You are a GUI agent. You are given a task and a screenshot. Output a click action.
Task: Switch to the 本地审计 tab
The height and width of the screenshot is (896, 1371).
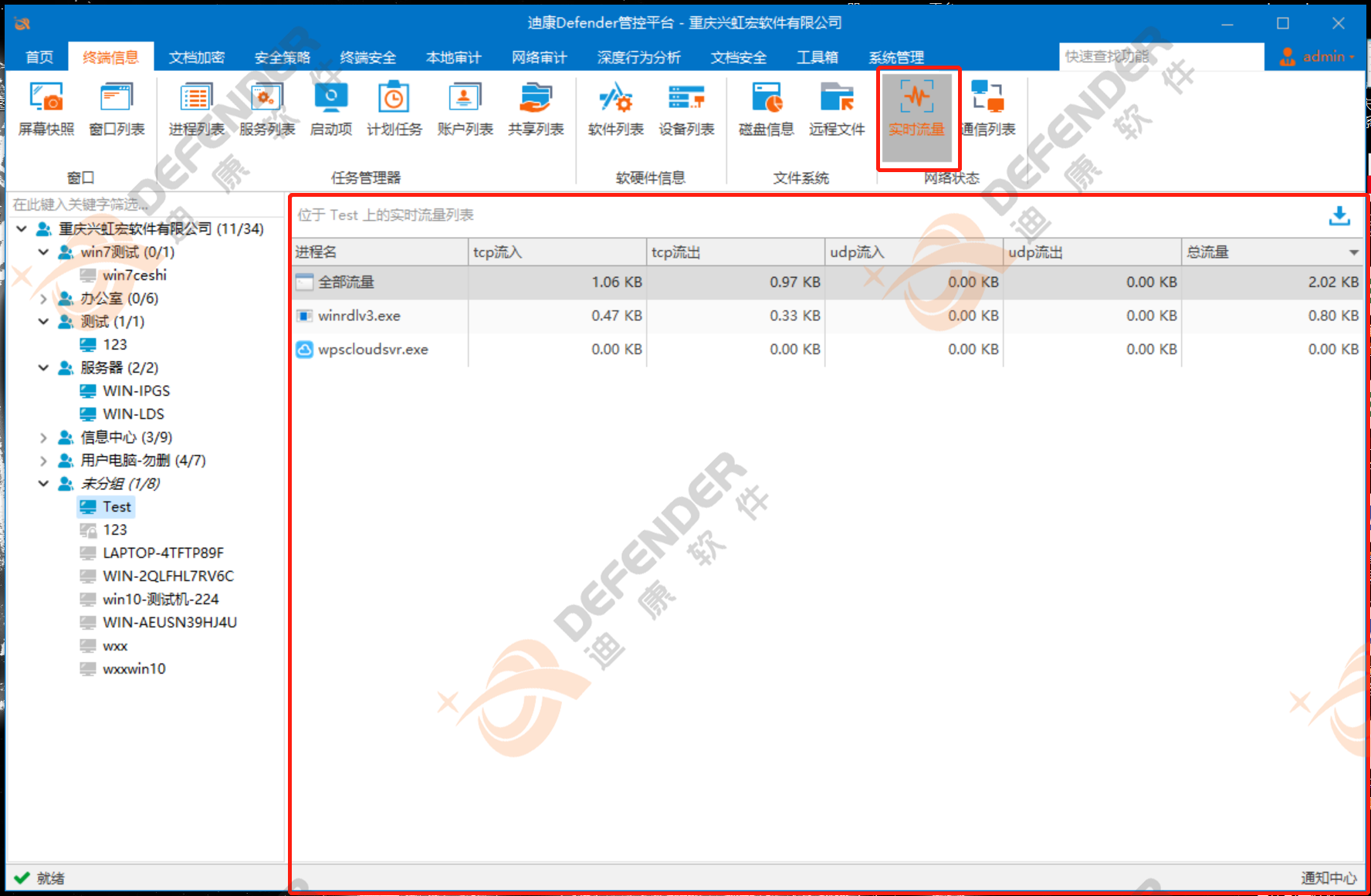[454, 57]
